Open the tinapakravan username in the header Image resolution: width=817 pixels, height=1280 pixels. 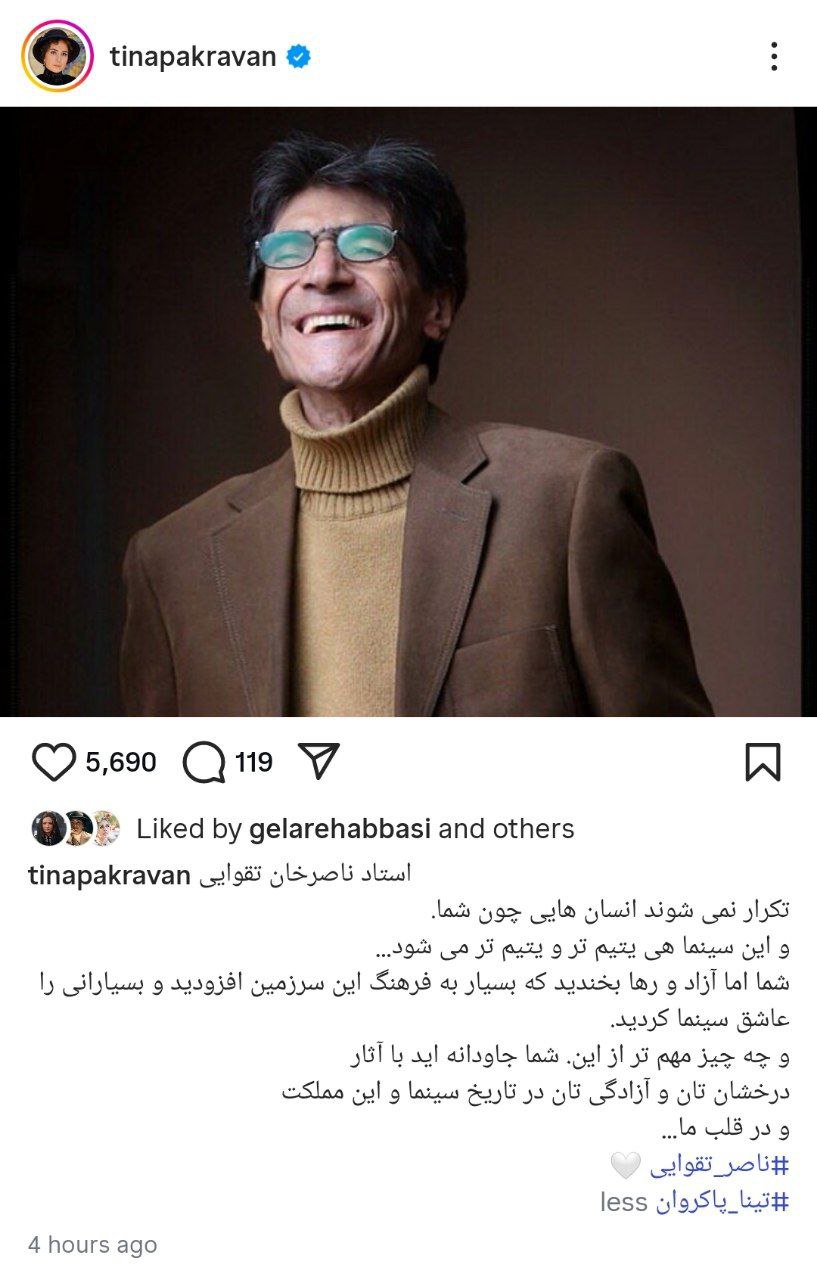pos(193,57)
